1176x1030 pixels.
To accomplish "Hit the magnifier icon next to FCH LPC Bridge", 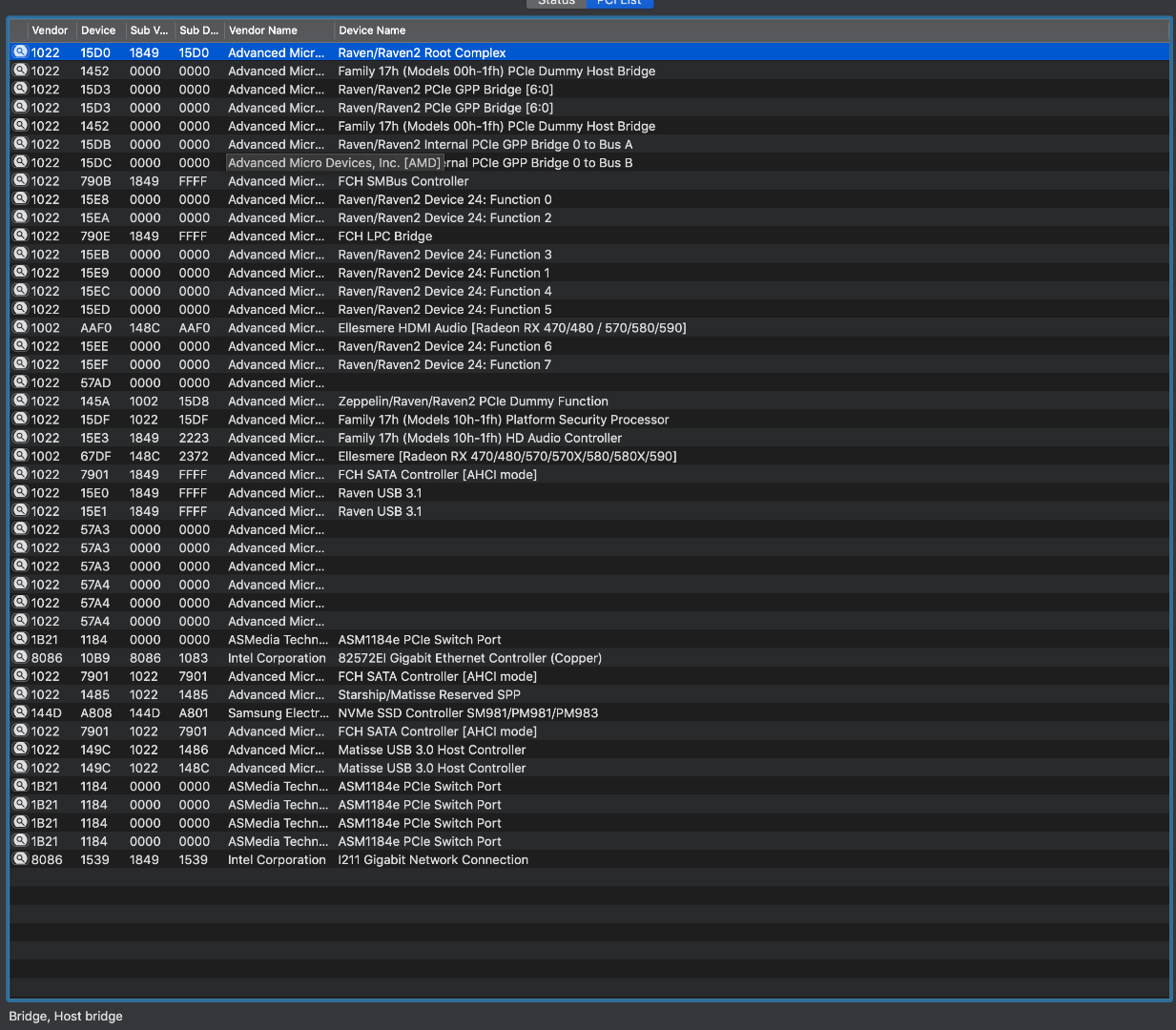I will [19, 236].
